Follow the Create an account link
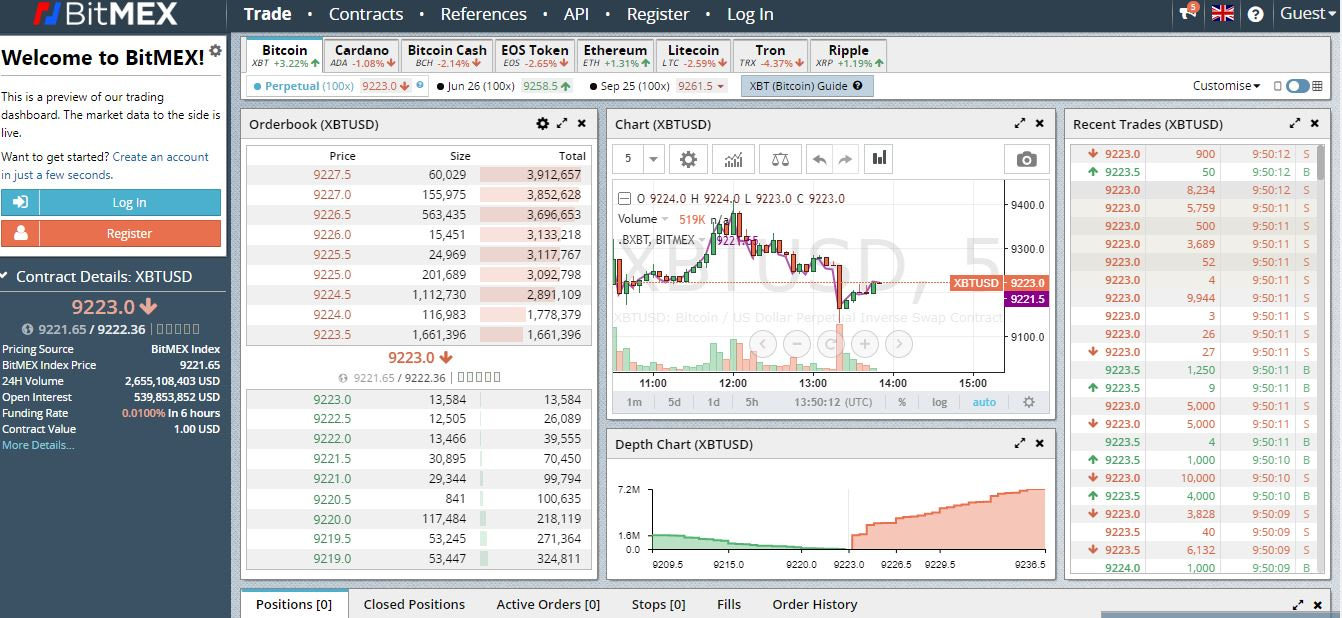The height and width of the screenshot is (618, 1342). pyautogui.click(x=160, y=157)
